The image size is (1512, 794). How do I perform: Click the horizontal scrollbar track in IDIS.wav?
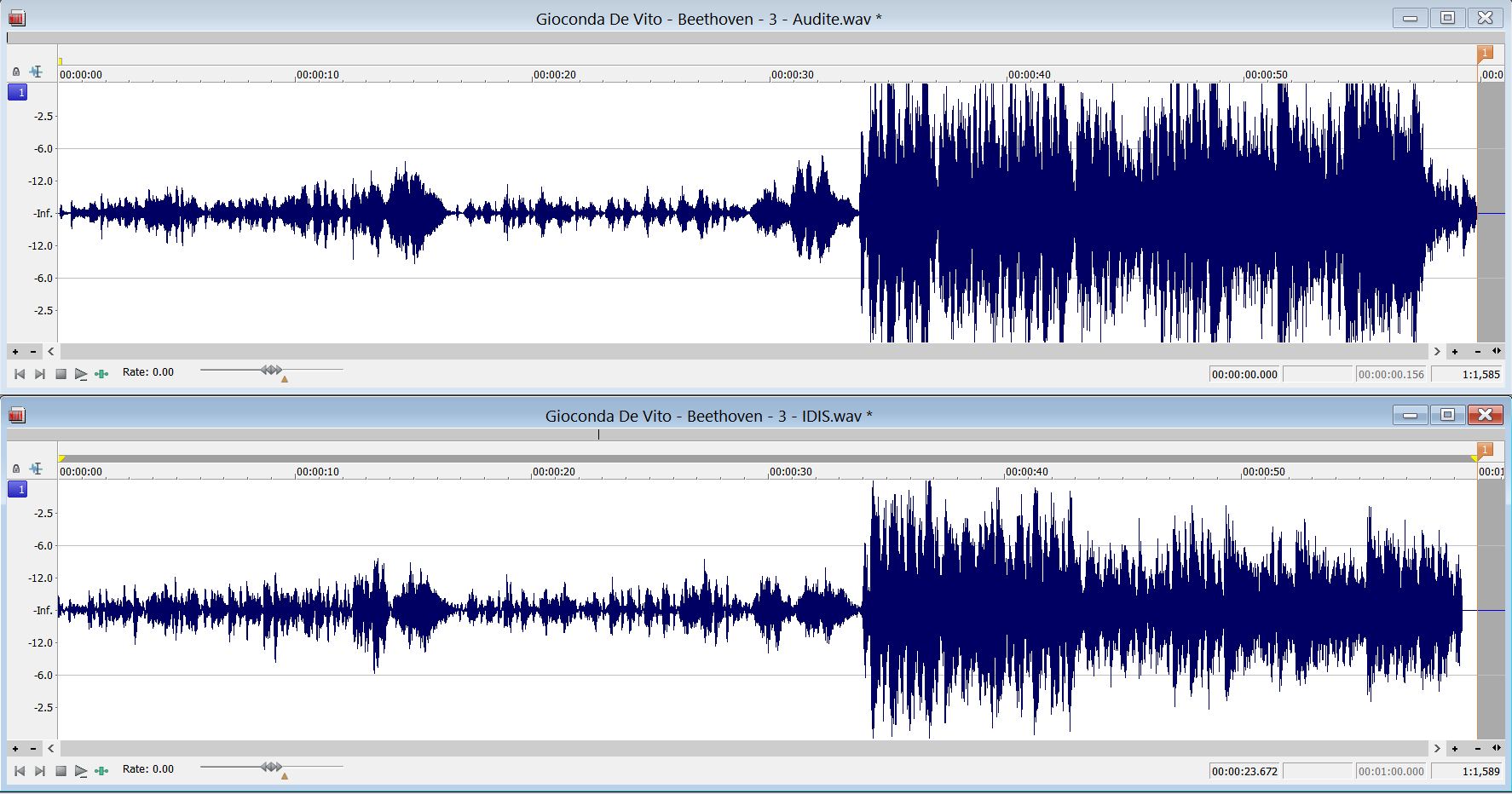743,748
